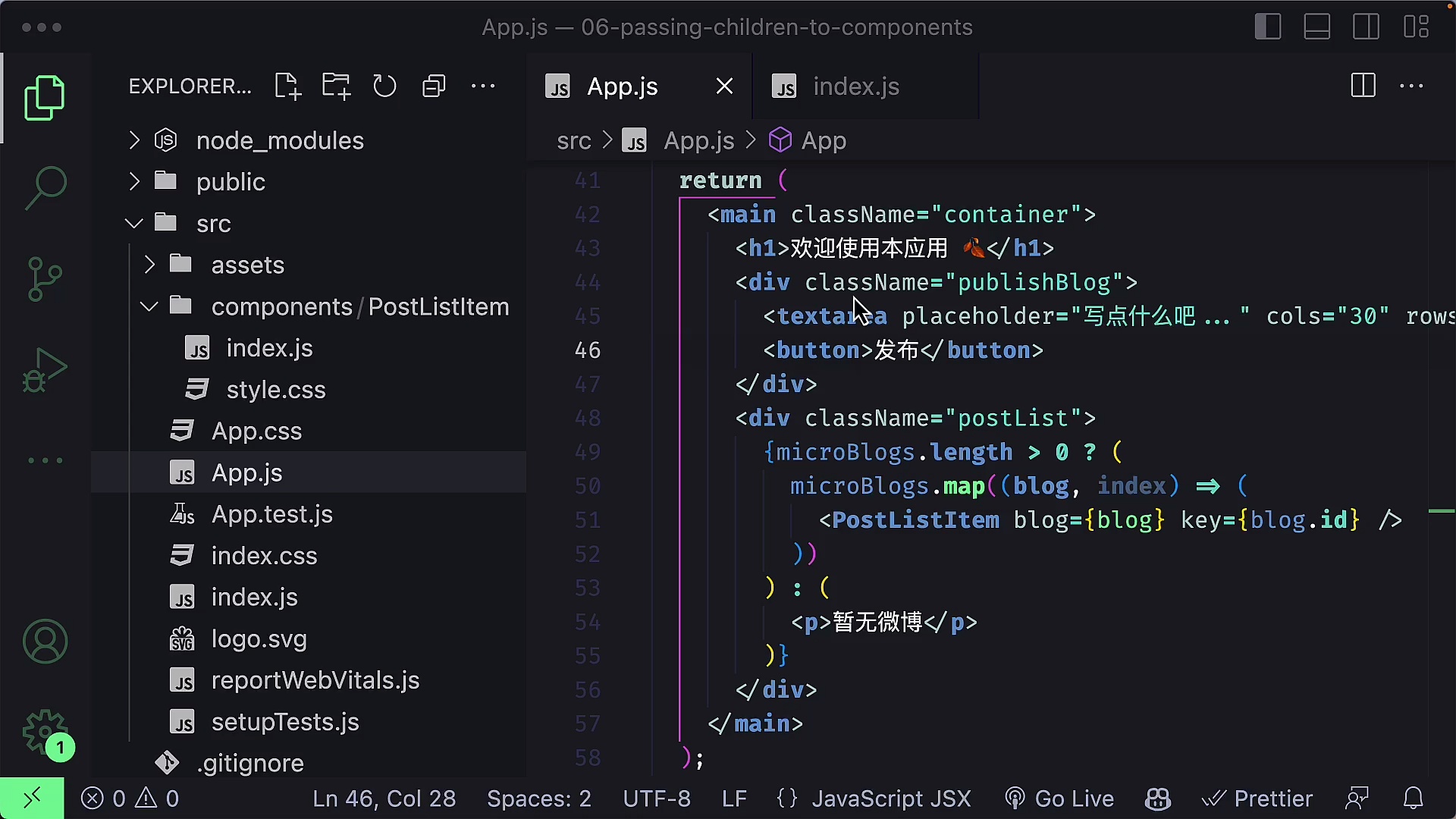The image size is (1456, 819).
Task: Toggle bottom panel visibility
Action: point(1317,27)
